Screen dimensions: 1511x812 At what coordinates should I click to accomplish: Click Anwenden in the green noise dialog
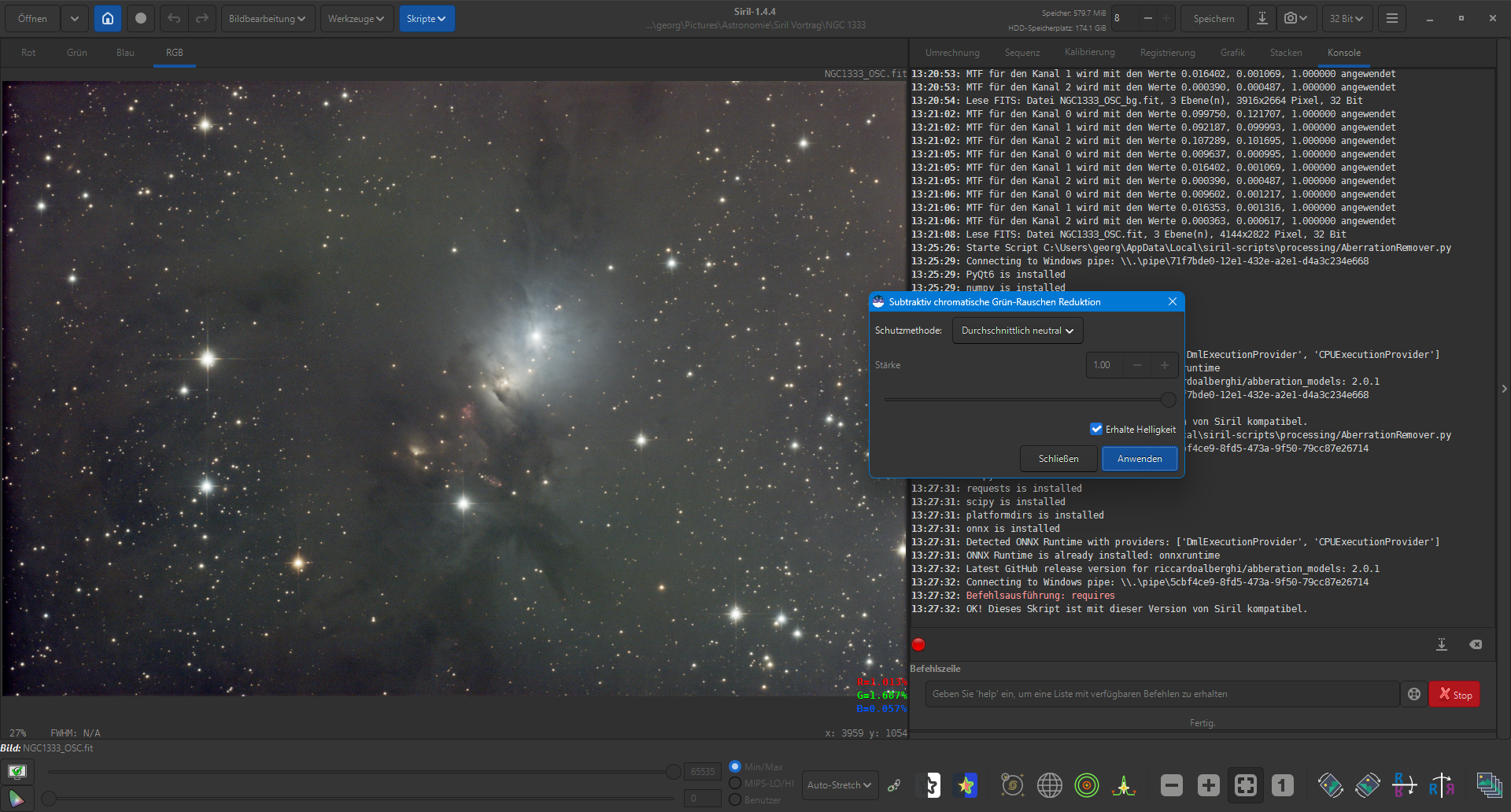click(x=1140, y=459)
